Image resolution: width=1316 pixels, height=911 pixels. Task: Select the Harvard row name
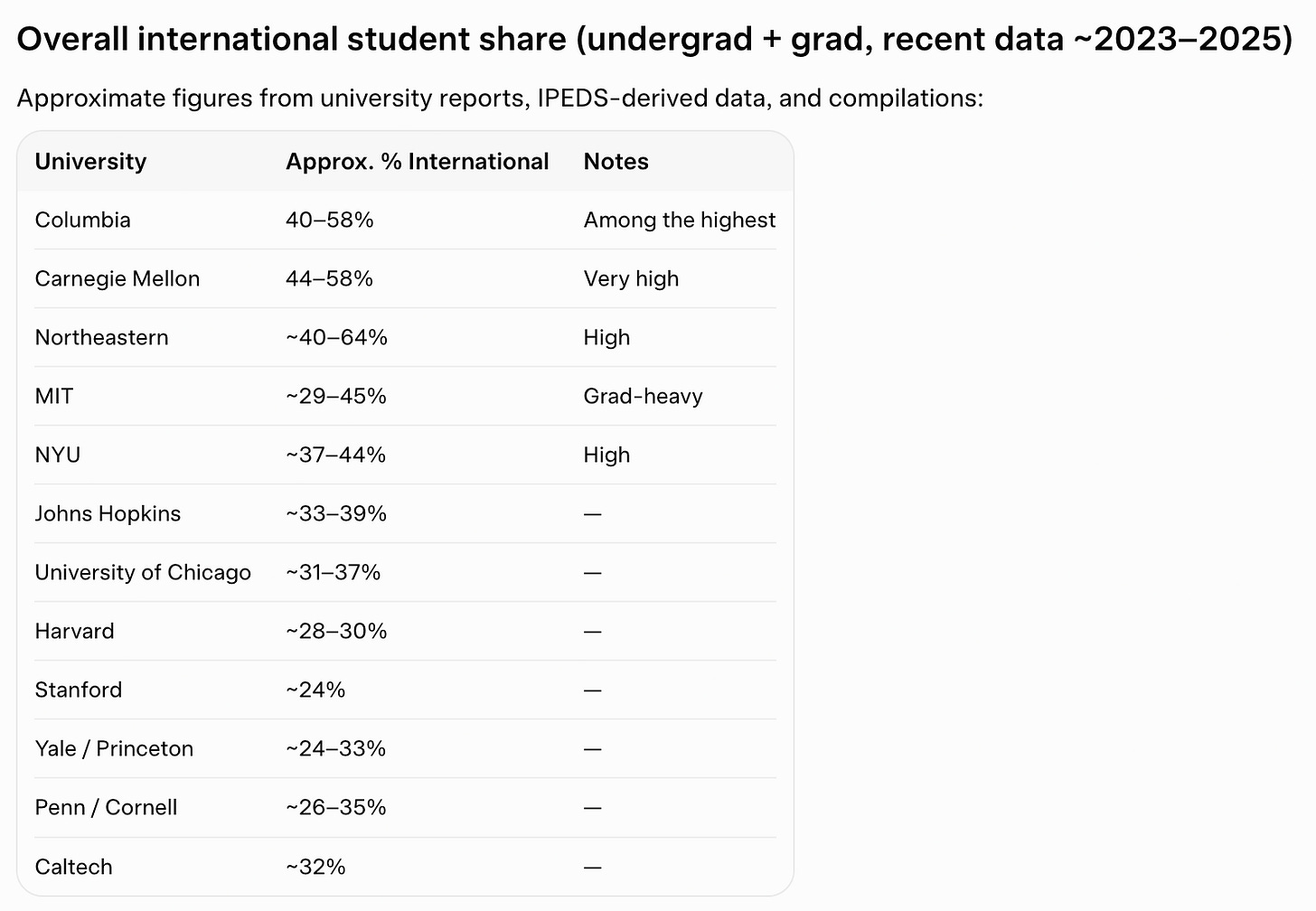[x=74, y=632]
